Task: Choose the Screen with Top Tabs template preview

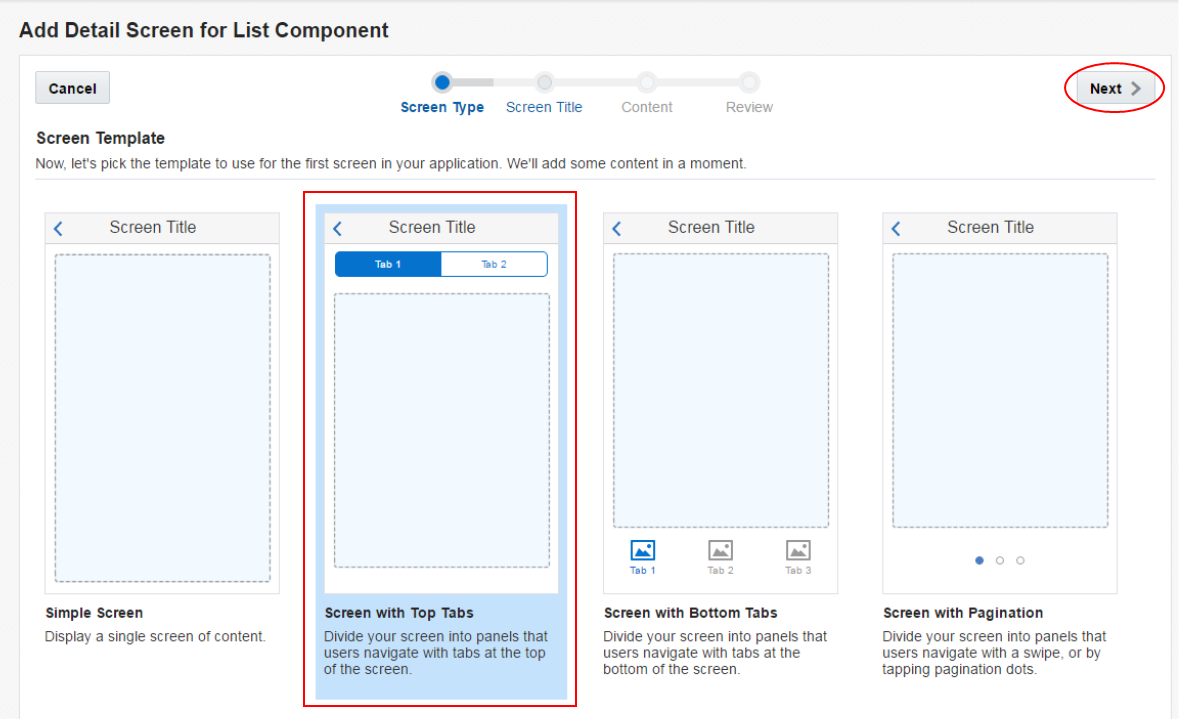Action: point(441,403)
